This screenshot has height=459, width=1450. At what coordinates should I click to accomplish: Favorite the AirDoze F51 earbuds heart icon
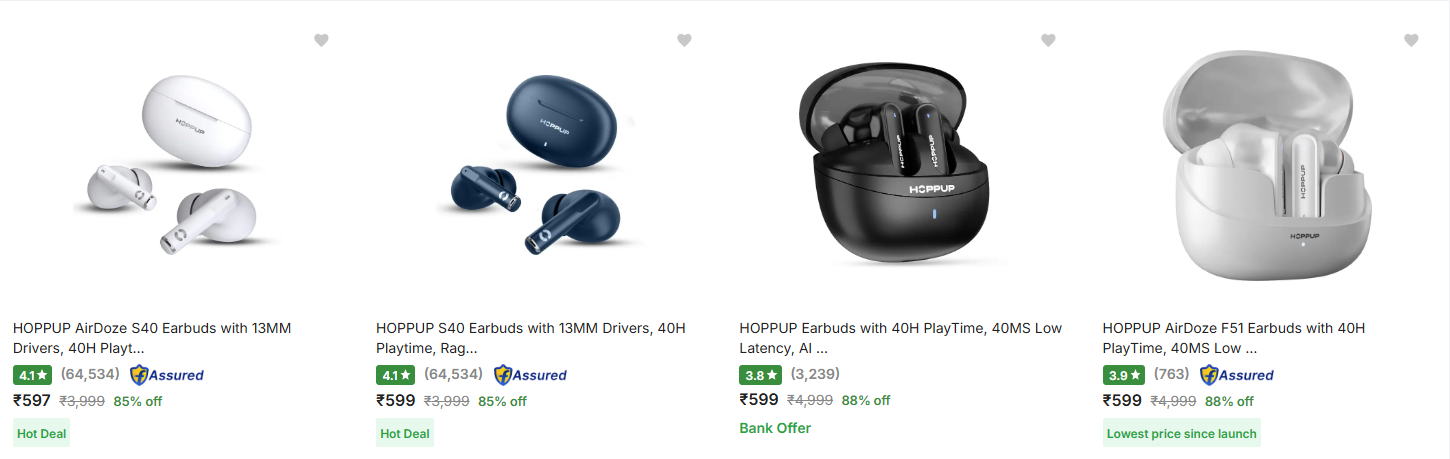(1411, 40)
